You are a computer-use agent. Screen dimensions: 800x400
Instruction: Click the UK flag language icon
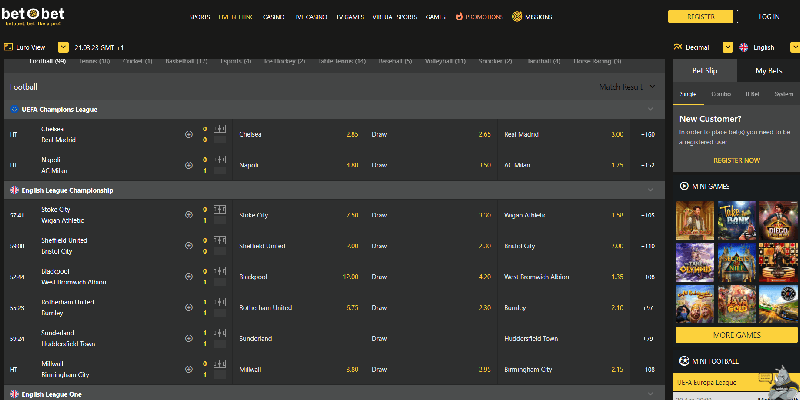tap(743, 47)
